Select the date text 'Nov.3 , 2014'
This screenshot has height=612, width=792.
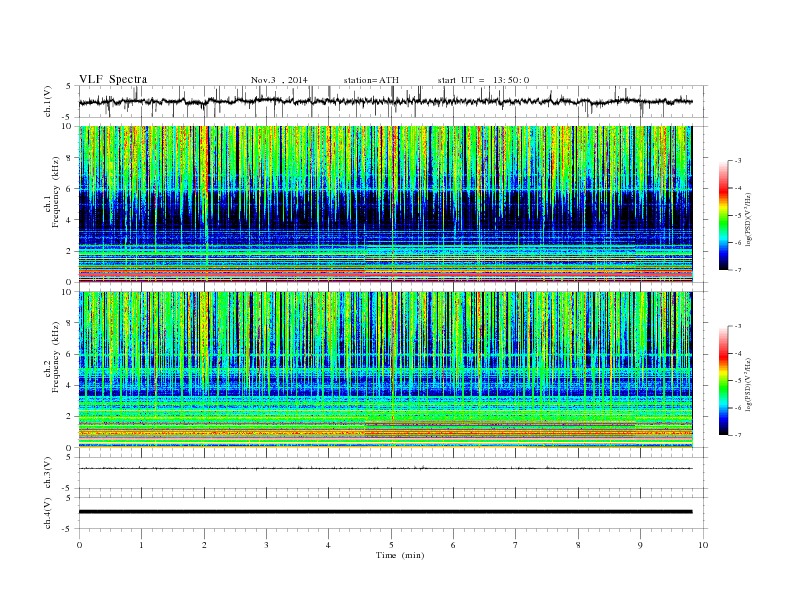(279, 80)
